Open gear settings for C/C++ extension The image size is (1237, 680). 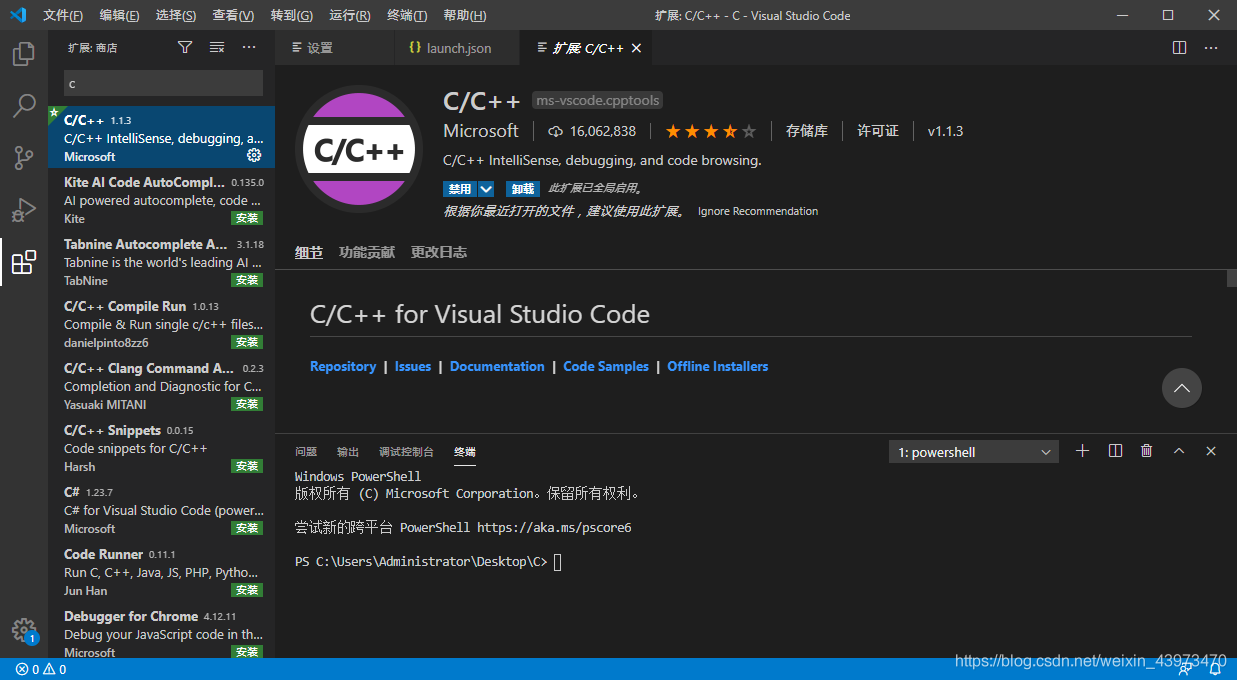coord(254,156)
